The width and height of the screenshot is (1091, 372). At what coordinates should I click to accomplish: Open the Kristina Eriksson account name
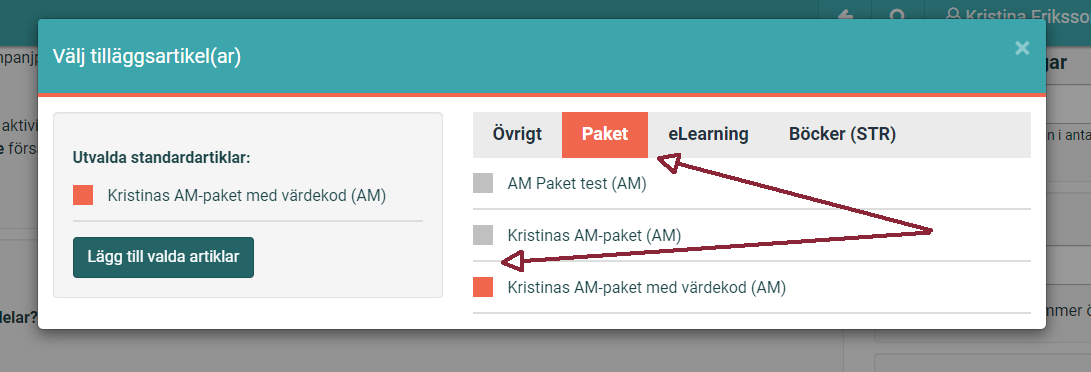coord(1027,13)
